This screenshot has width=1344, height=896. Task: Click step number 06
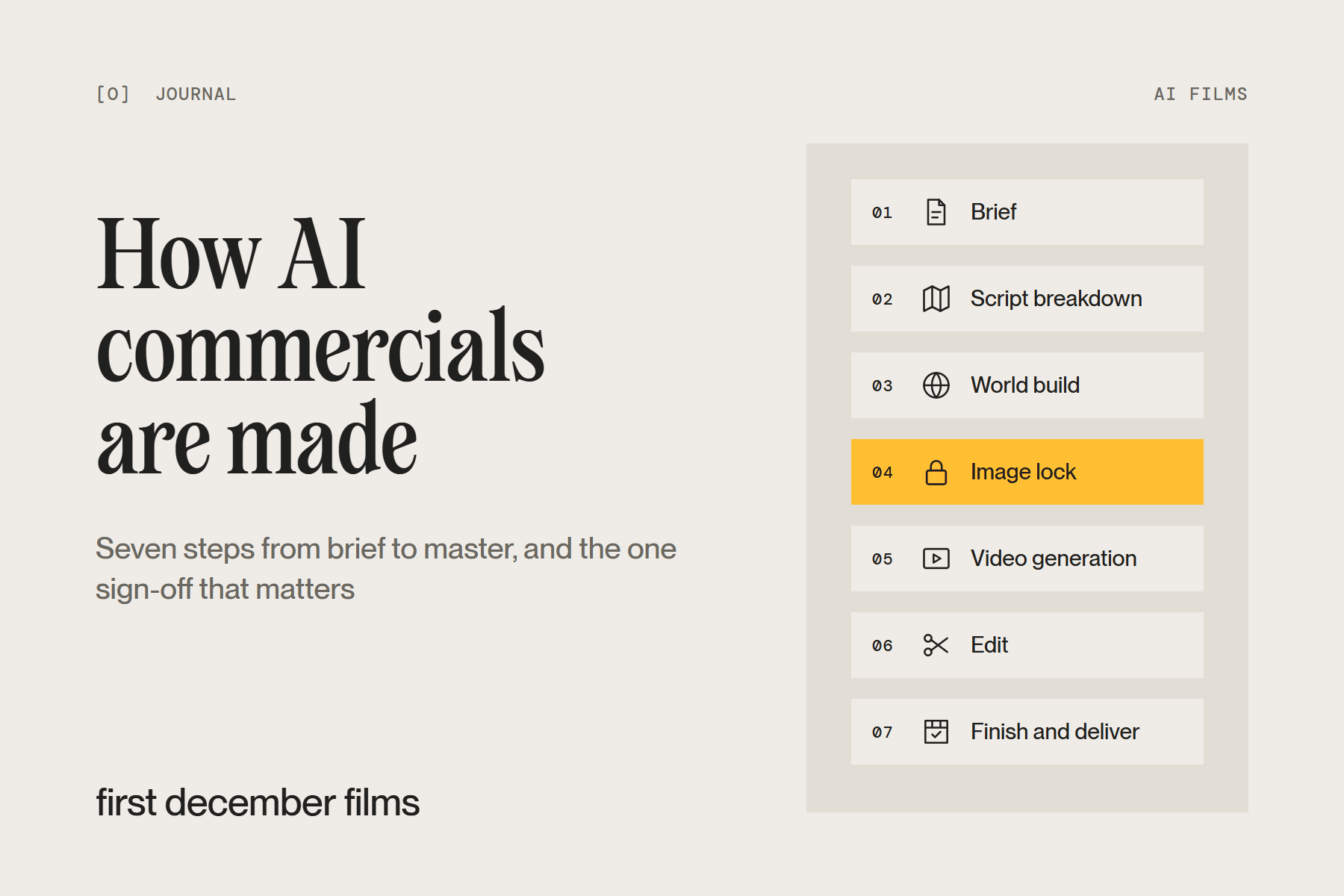click(882, 646)
